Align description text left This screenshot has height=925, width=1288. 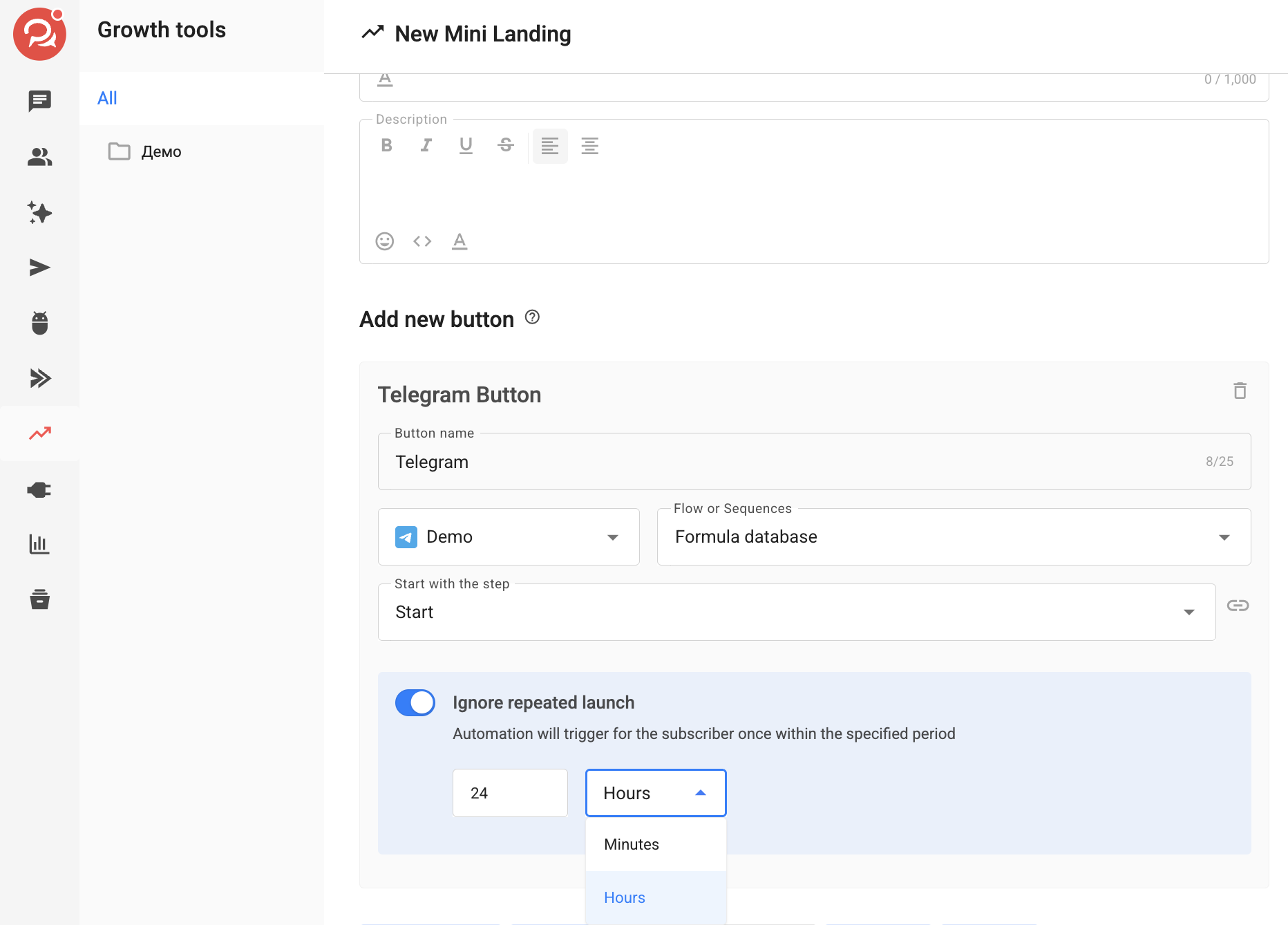pos(550,146)
